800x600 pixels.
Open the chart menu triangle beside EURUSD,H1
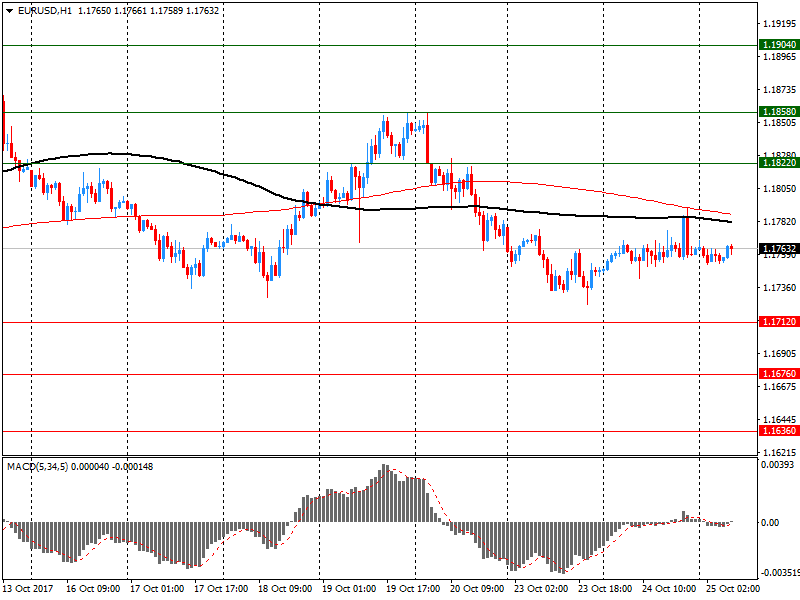[x=9, y=11]
